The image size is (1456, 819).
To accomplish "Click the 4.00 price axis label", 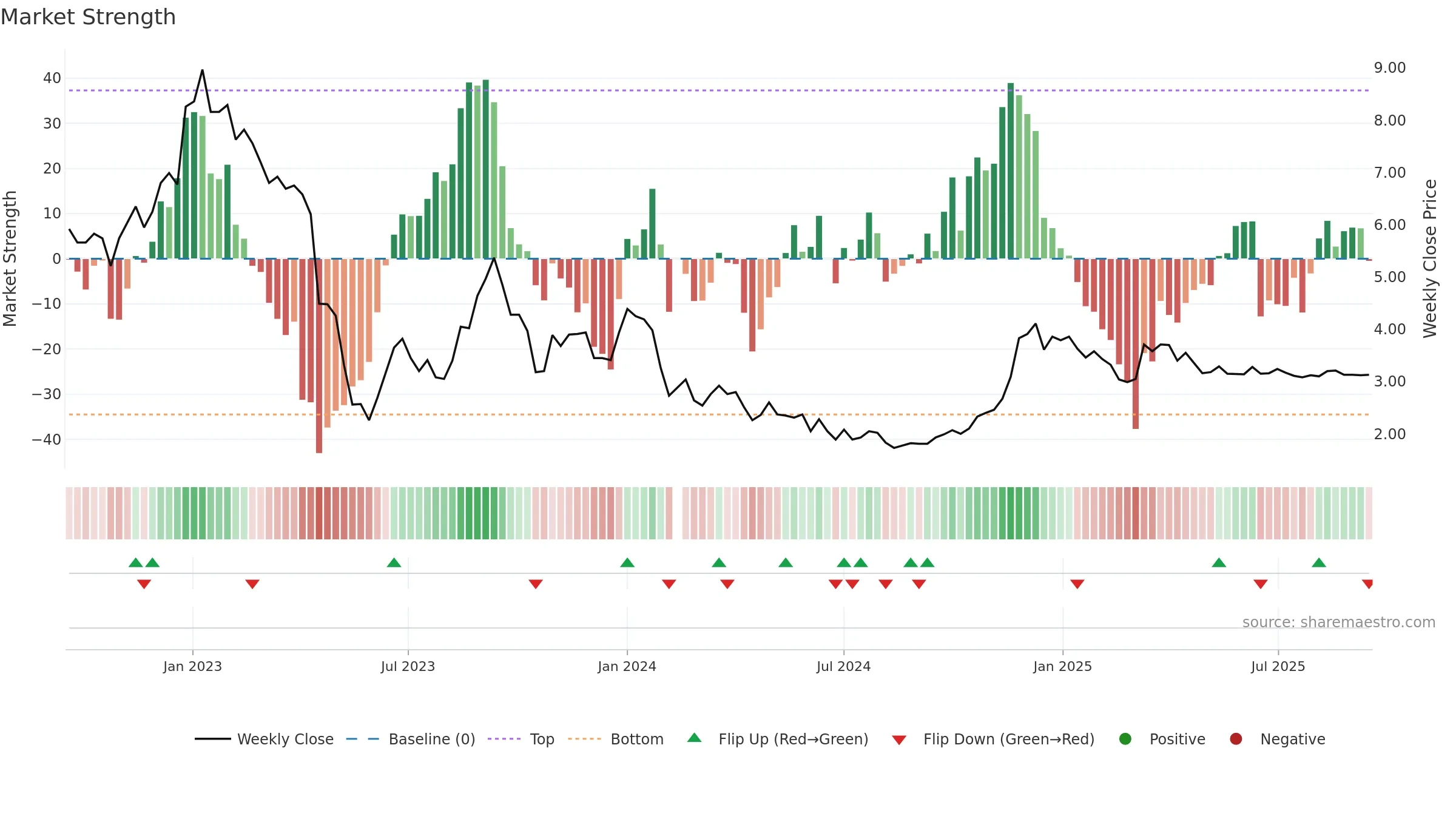I will tap(1390, 329).
